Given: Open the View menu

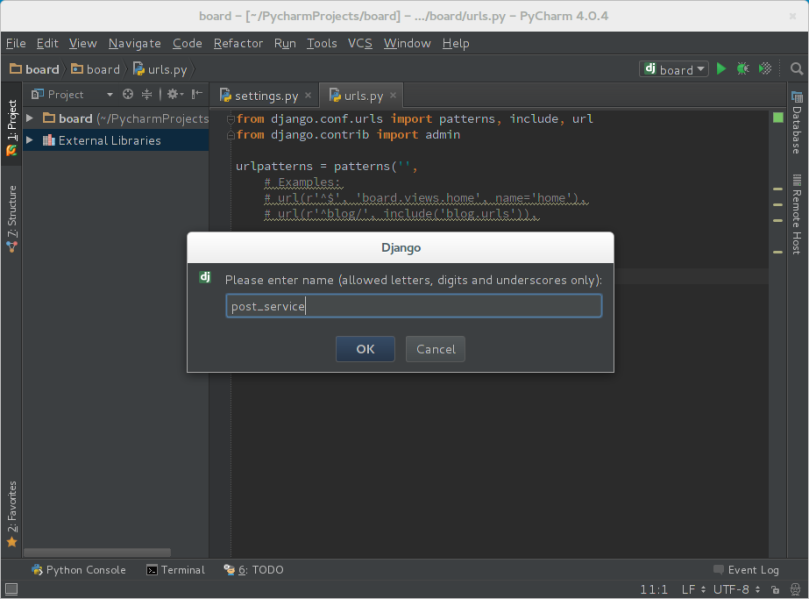Looking at the screenshot, I should (x=83, y=43).
